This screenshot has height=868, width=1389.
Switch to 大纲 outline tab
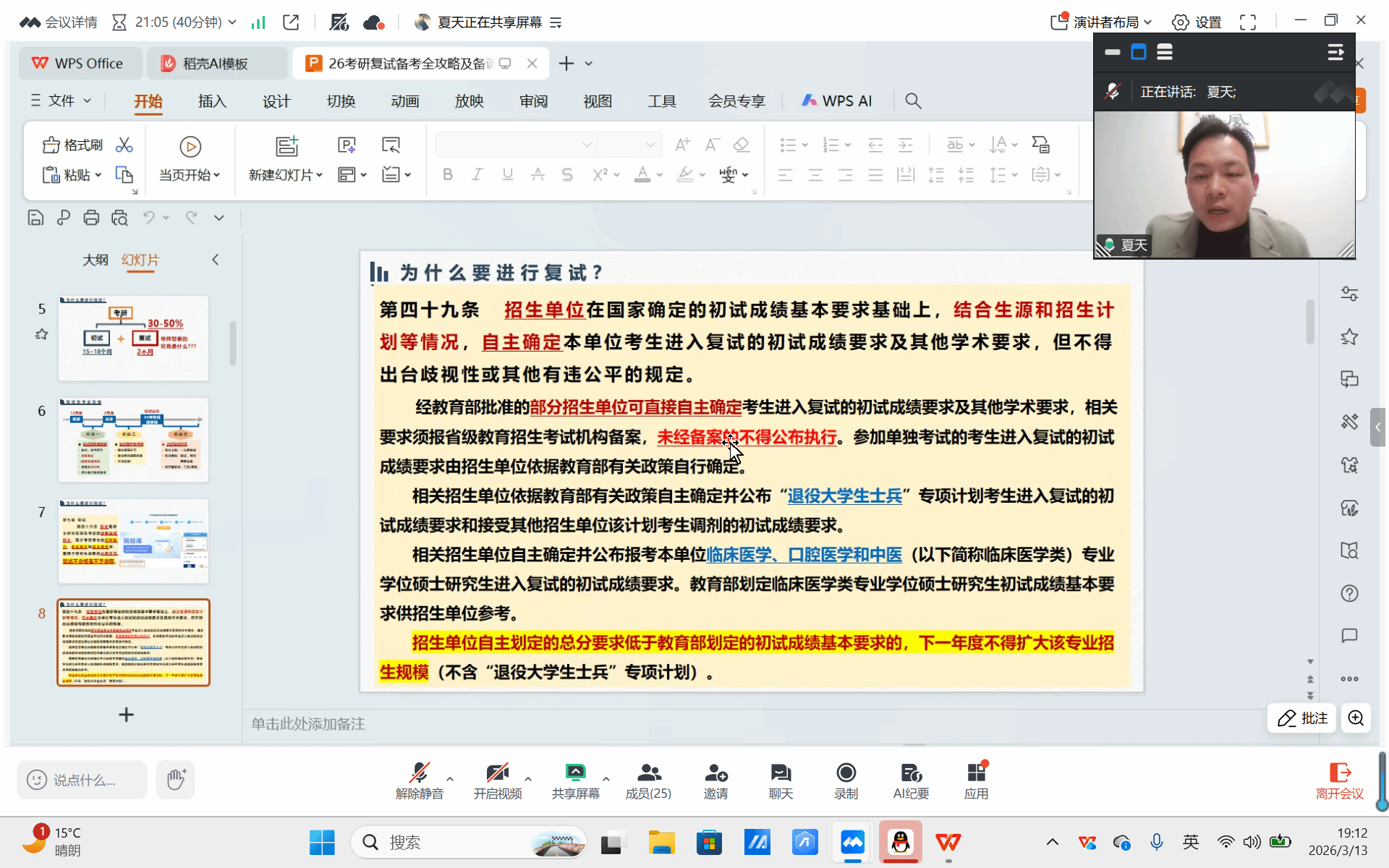click(x=95, y=260)
